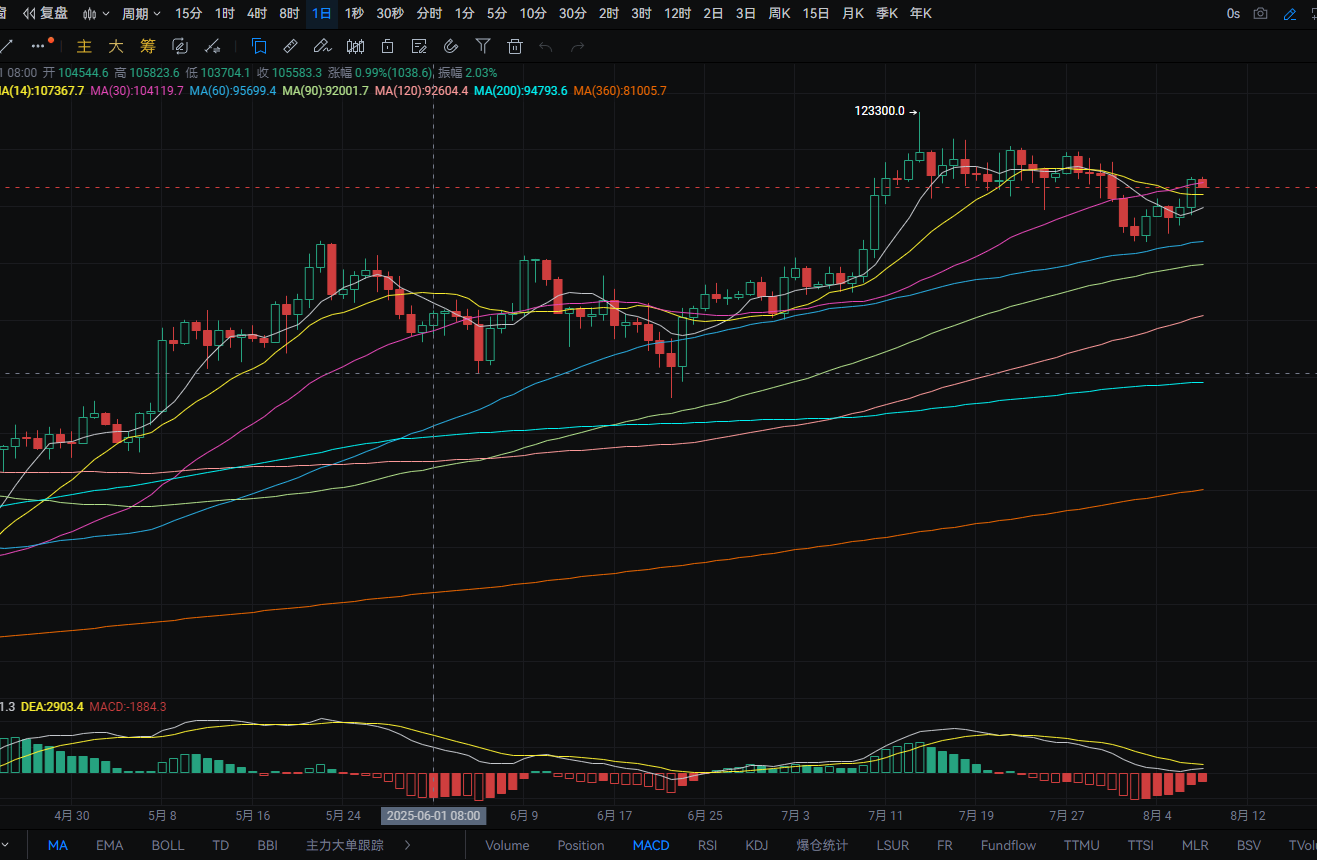Take a chart snapshot with camera icon
This screenshot has width=1317, height=860.
(x=1261, y=14)
